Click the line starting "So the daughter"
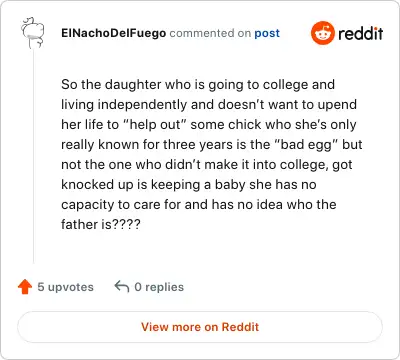400x360 pixels. (198, 85)
